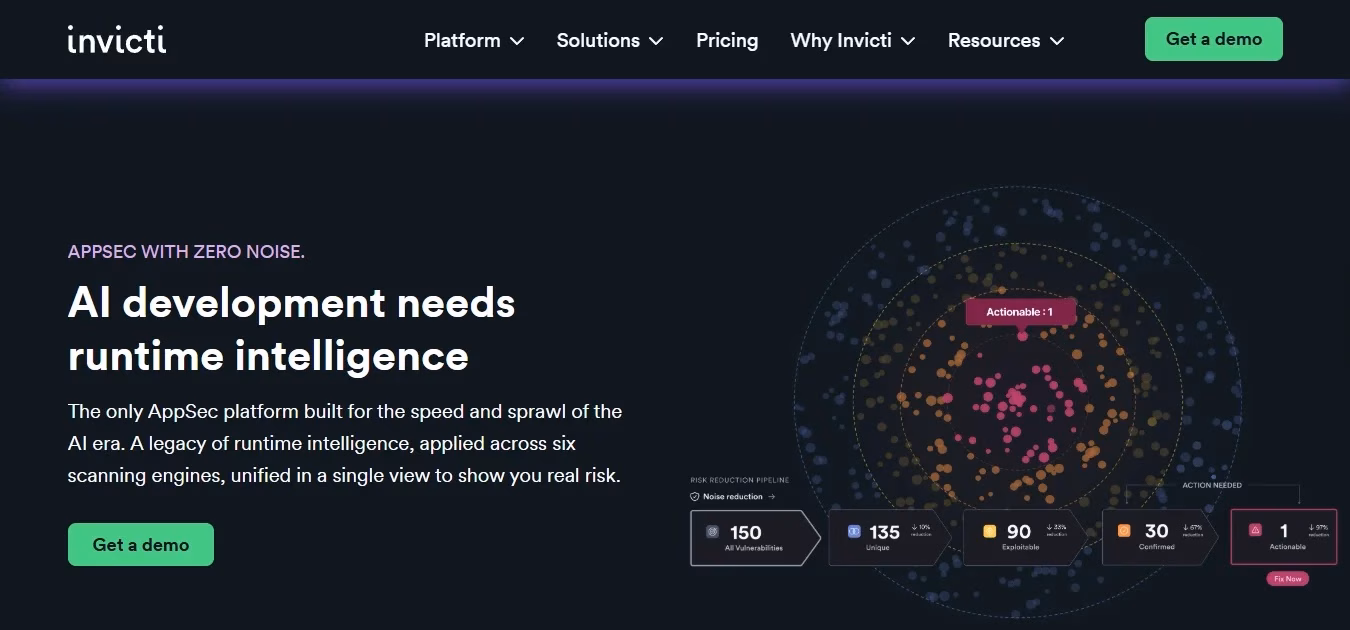Select the 150 All Vulnerabilities card
This screenshot has height=630, width=1350.
pyautogui.click(x=755, y=538)
